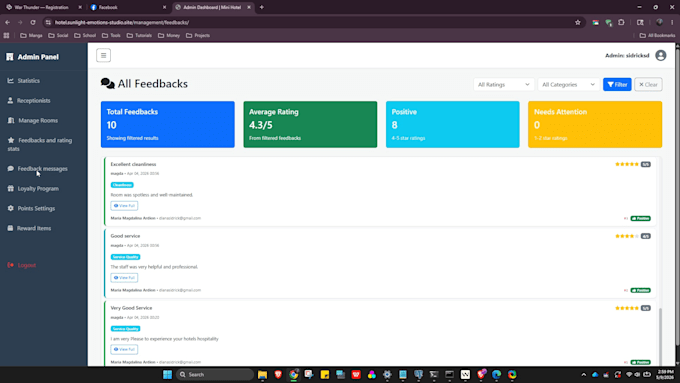This screenshot has width=680, height=383.
Task: Click the Total Feedbacks card
Action: [x=168, y=124]
